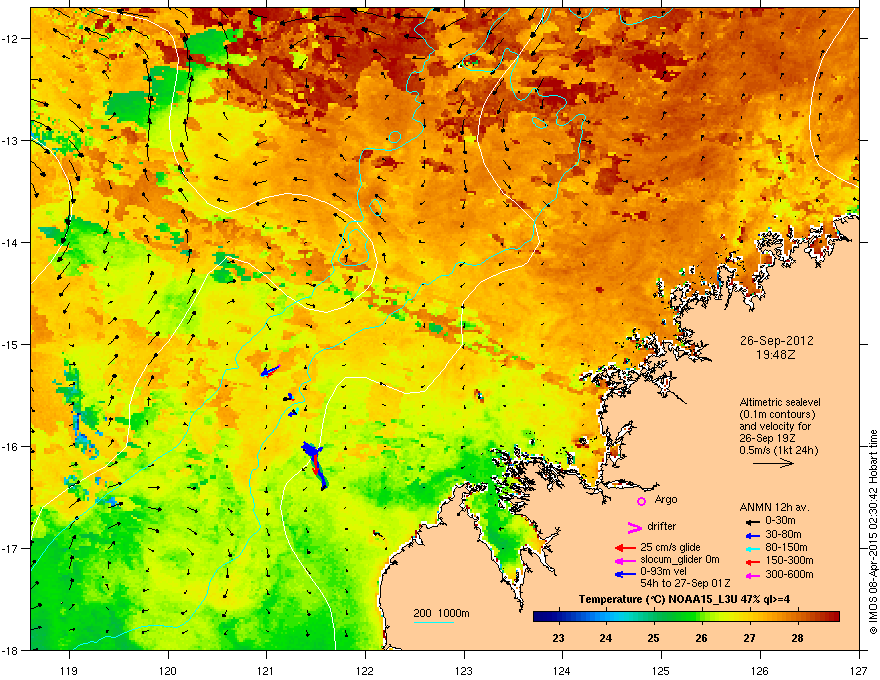Click the 24 value under color bar
Viewport: 880px width, 680px height.
point(606,638)
